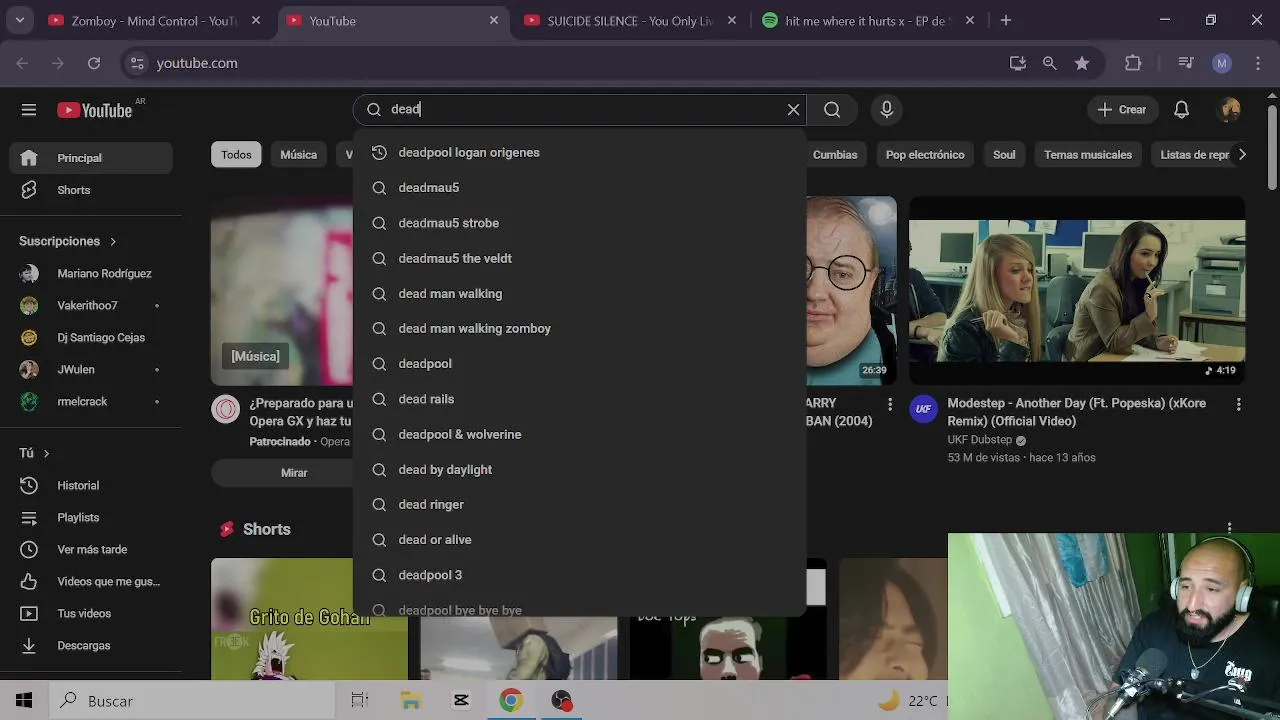1280x720 pixels.
Task: Select the Cumbias filter chip
Action: coord(835,154)
